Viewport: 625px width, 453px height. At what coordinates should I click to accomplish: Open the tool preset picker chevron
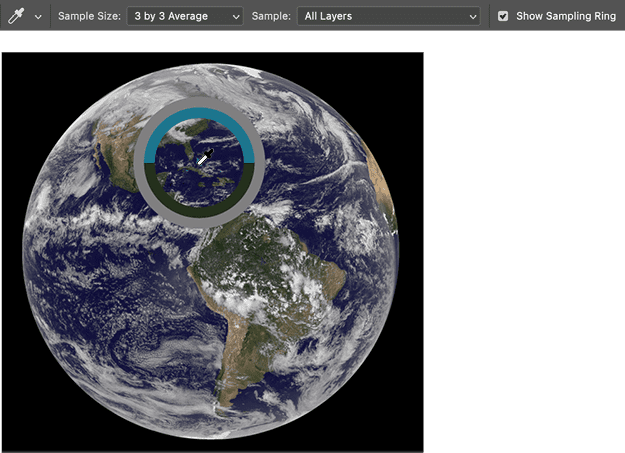click(x=38, y=17)
